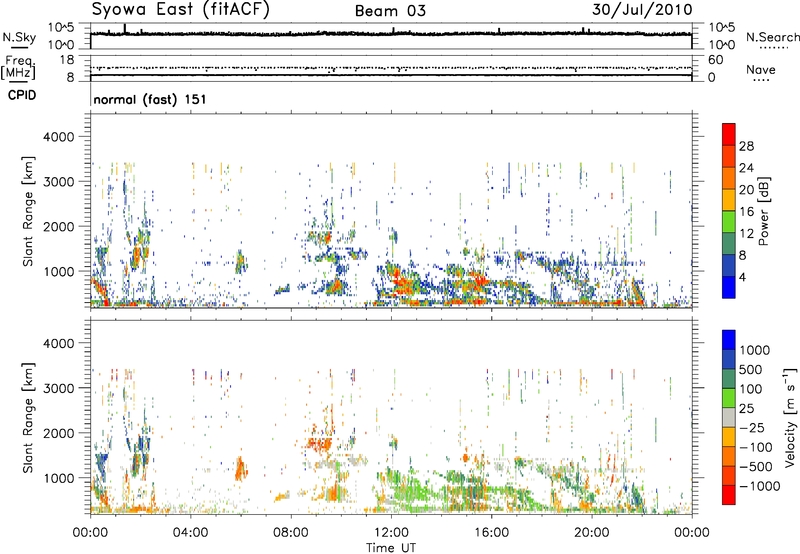Click the '4000' tick on Power panel
The image size is (800, 554).
[58, 137]
